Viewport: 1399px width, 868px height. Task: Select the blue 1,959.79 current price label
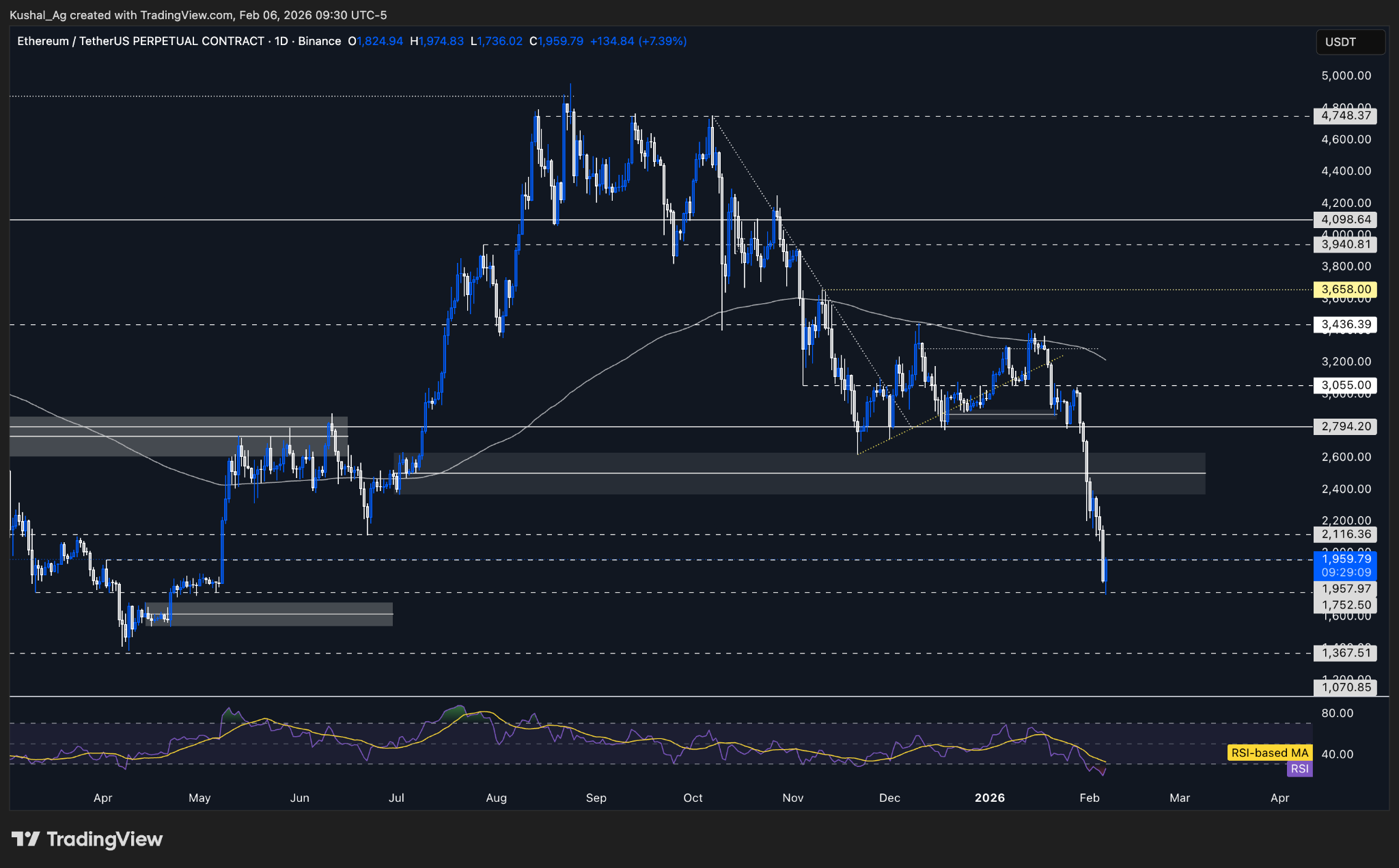click(x=1345, y=559)
